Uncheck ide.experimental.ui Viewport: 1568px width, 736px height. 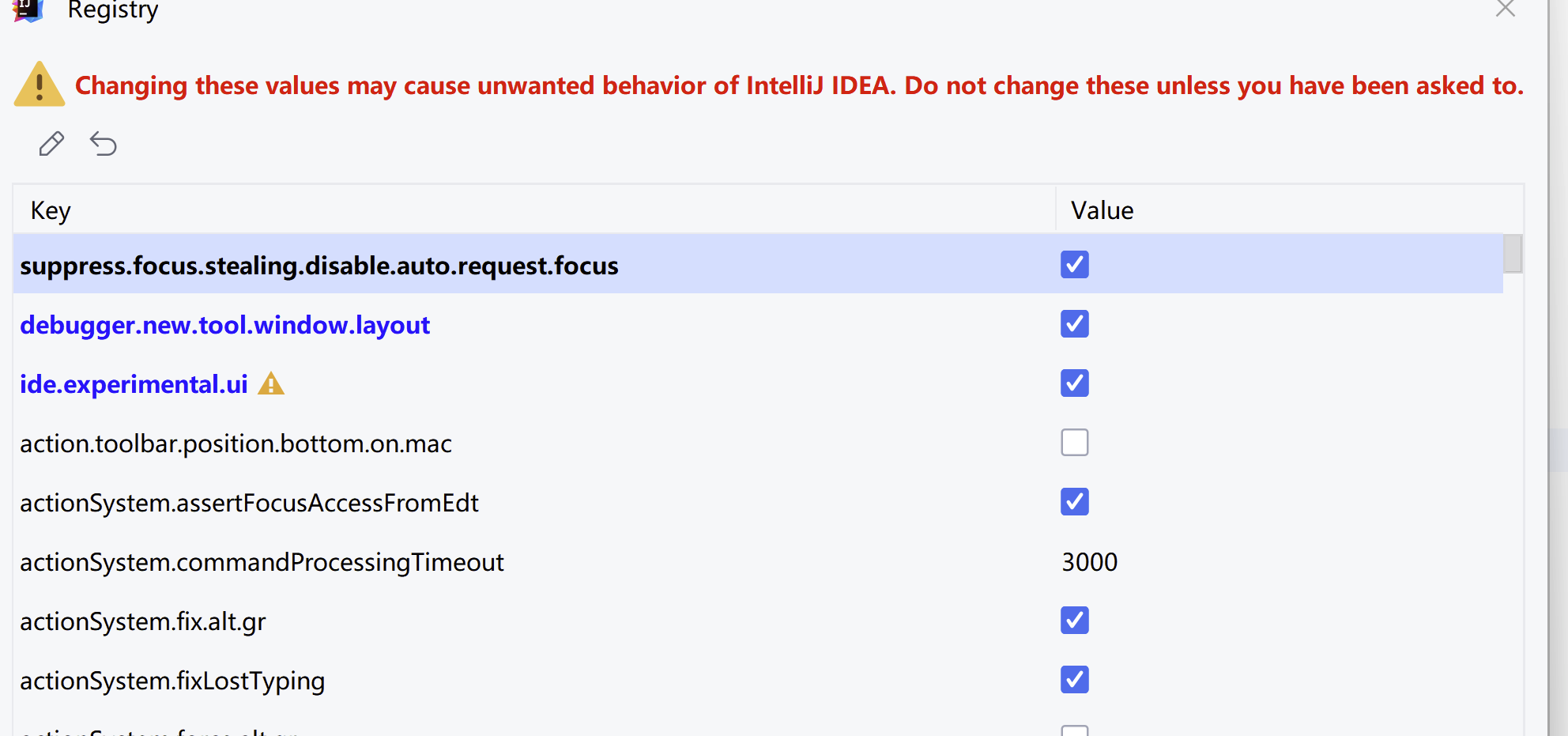(x=1074, y=383)
